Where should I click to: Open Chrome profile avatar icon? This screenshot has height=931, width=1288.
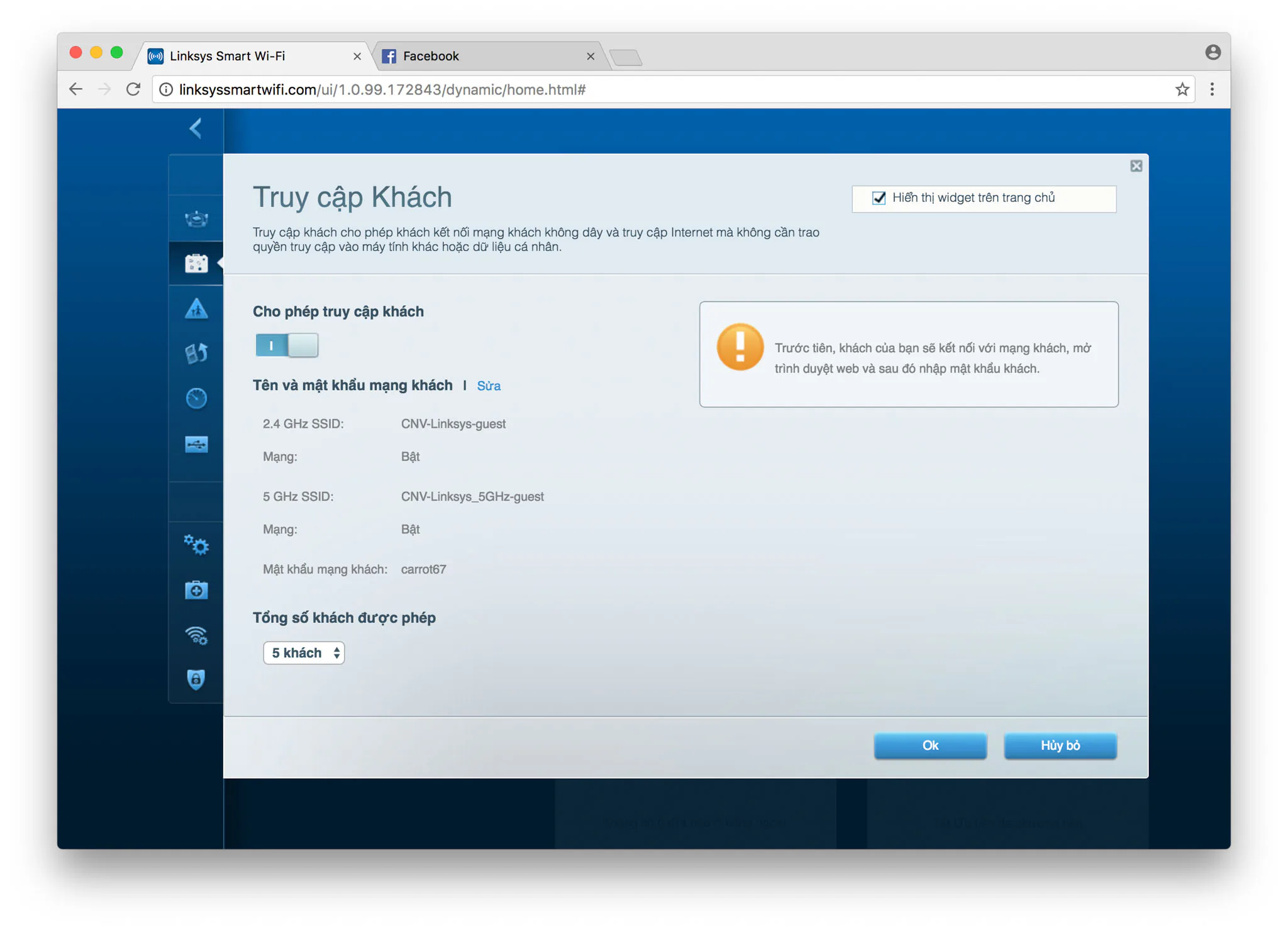pos(1213,52)
